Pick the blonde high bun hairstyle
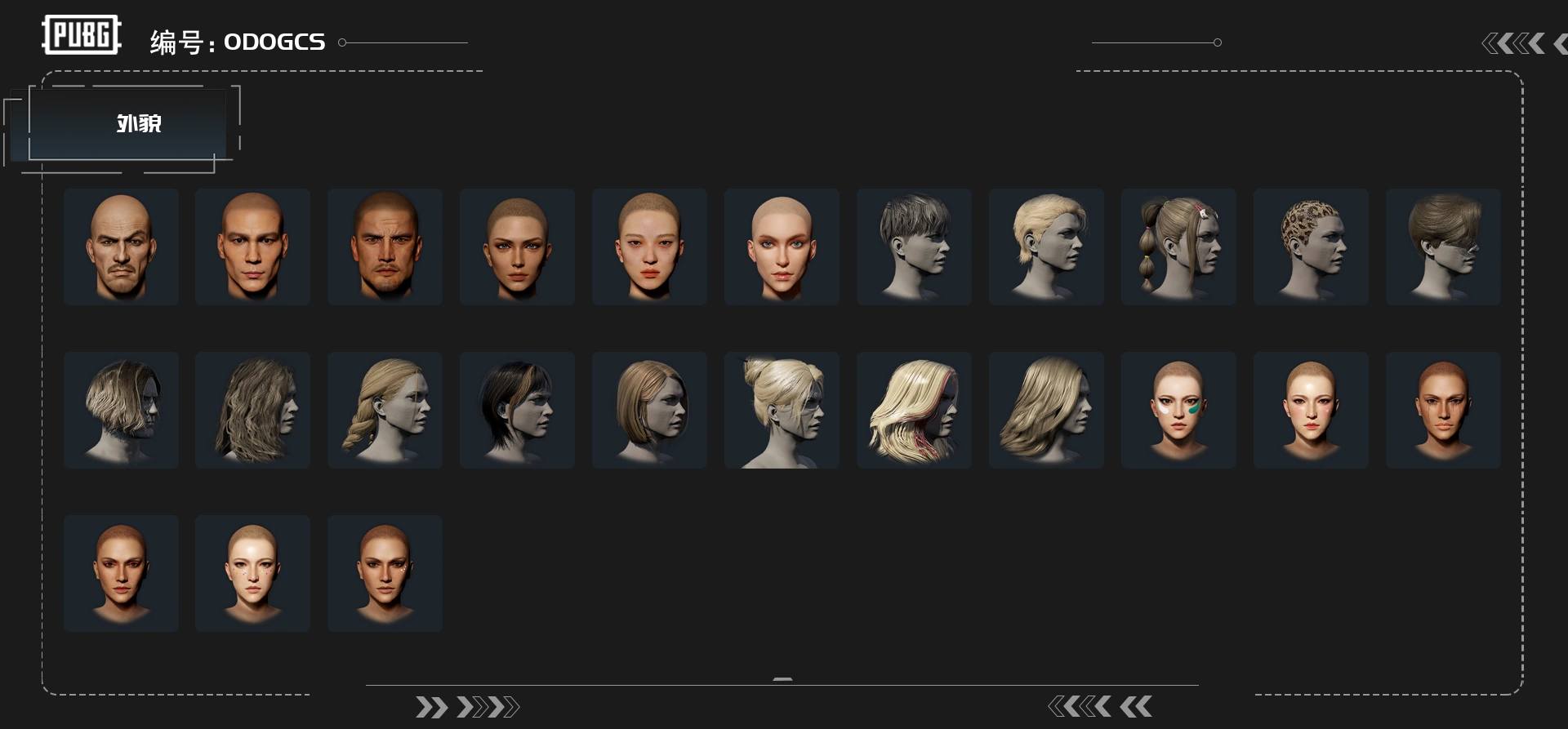This screenshot has width=1568, height=729. [x=782, y=410]
